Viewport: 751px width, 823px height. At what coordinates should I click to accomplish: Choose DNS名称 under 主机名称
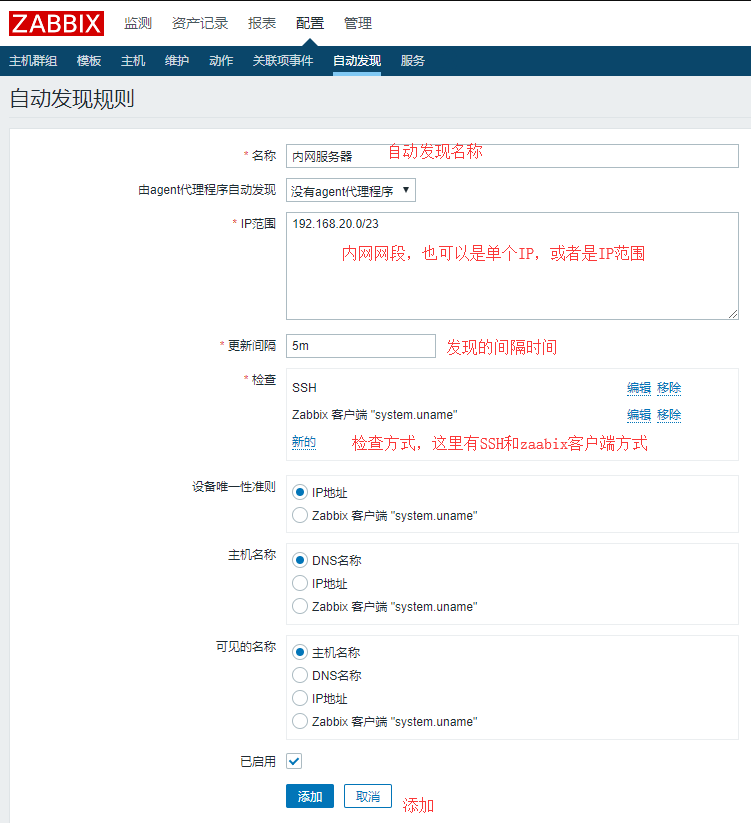[299, 561]
